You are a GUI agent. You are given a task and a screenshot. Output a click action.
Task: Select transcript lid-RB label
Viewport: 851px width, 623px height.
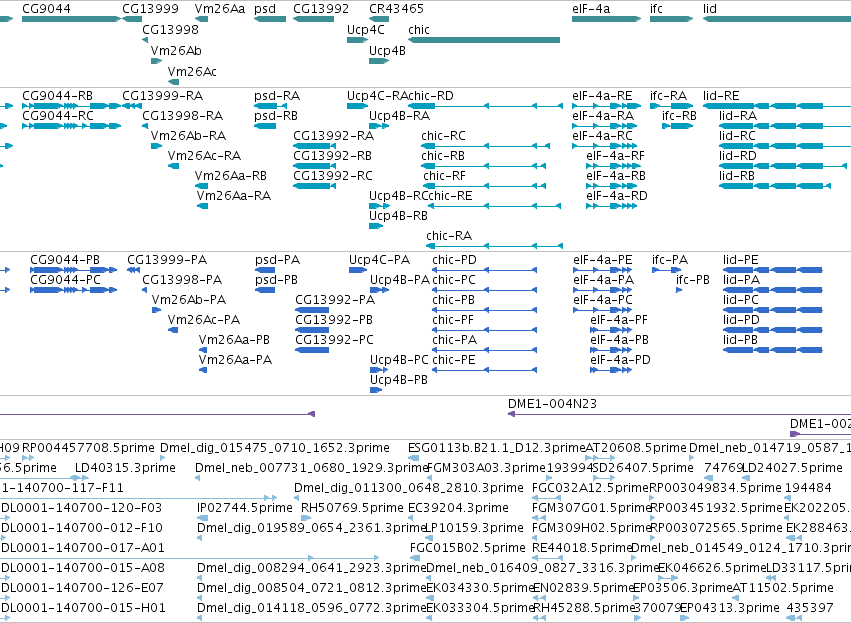tap(737, 176)
